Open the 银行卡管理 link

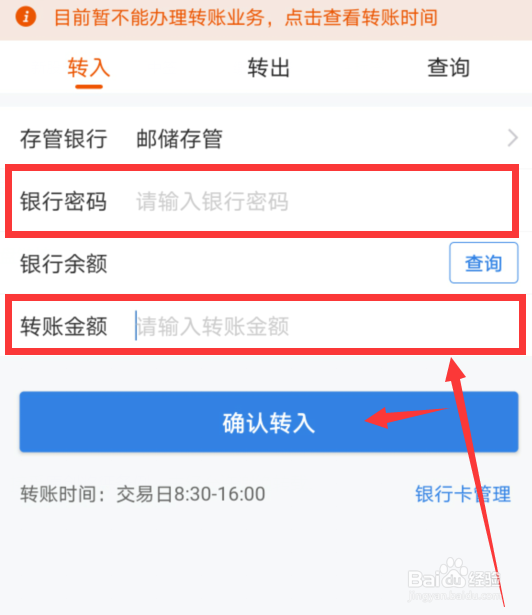point(463,494)
